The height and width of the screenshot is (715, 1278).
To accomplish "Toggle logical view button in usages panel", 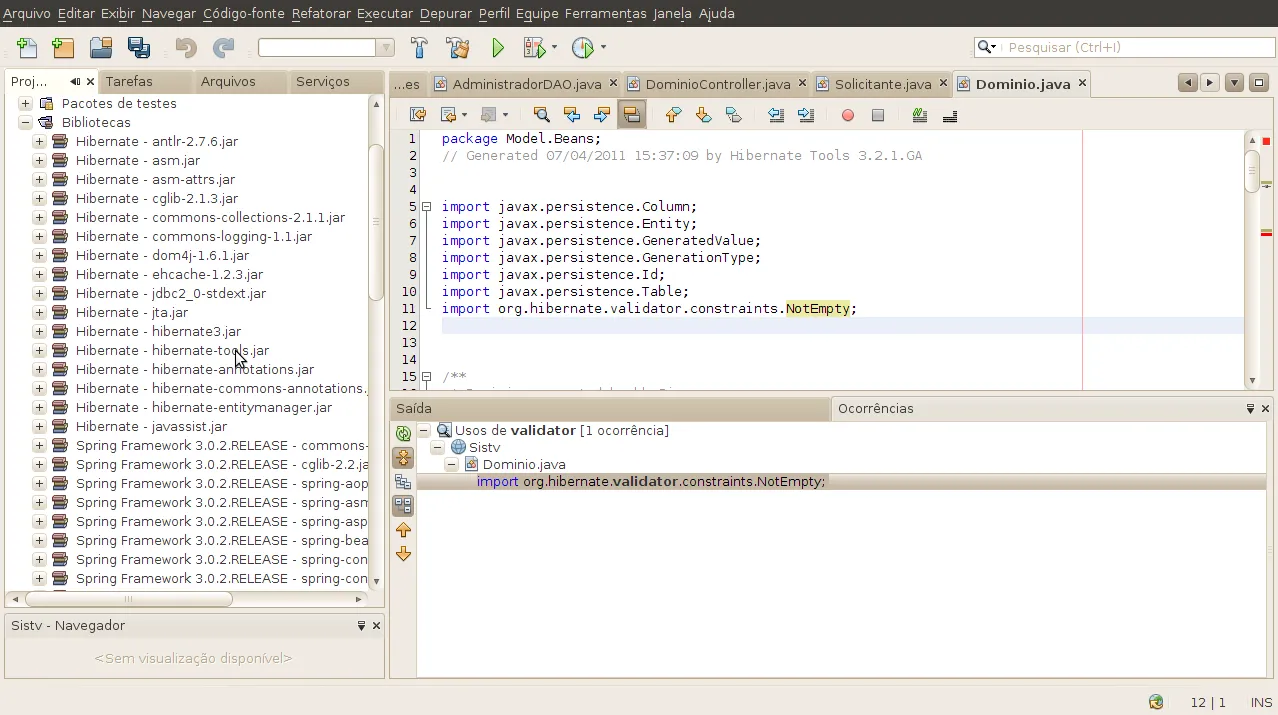I will pyautogui.click(x=403, y=482).
